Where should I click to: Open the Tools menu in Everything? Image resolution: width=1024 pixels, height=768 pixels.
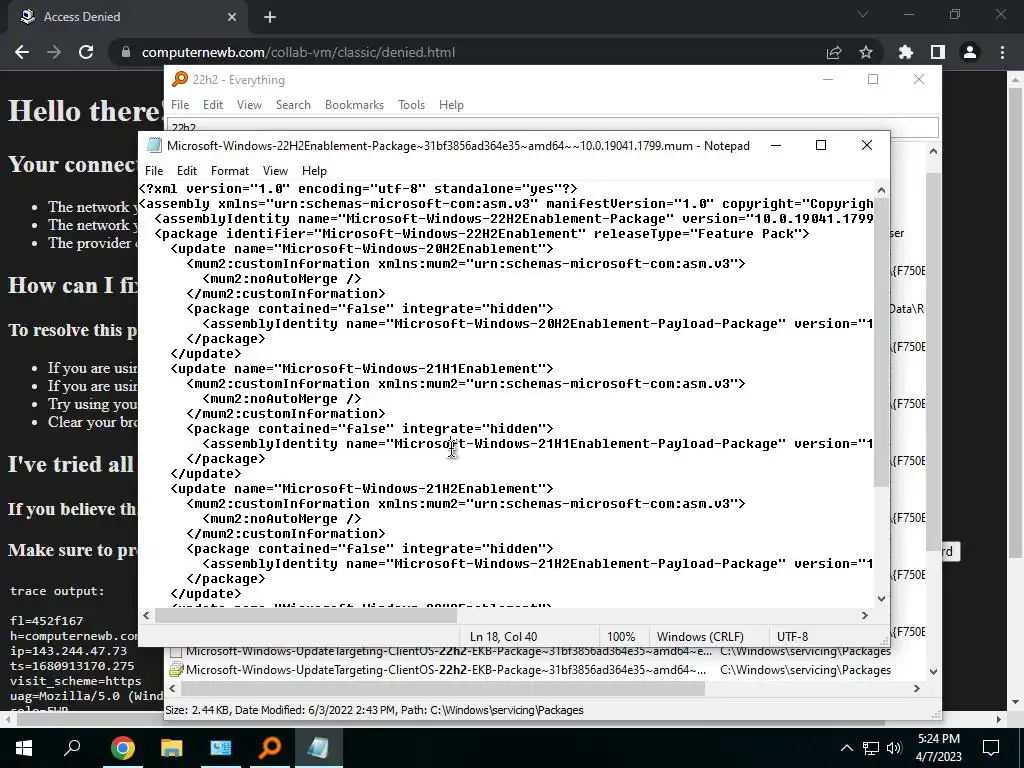411,104
